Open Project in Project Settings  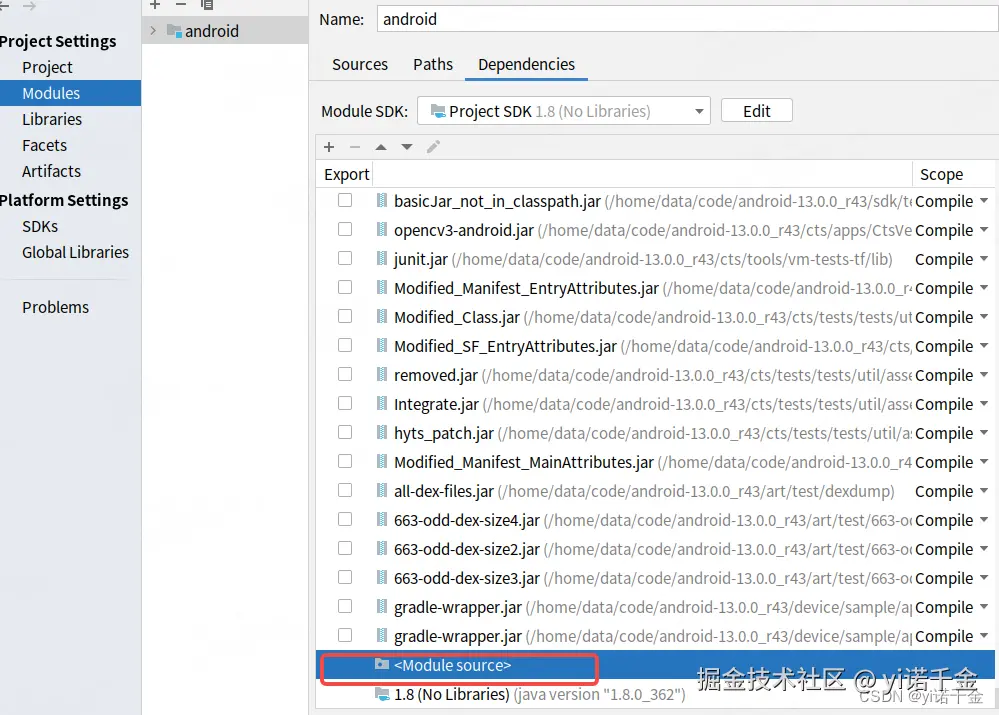pyautogui.click(x=47, y=67)
